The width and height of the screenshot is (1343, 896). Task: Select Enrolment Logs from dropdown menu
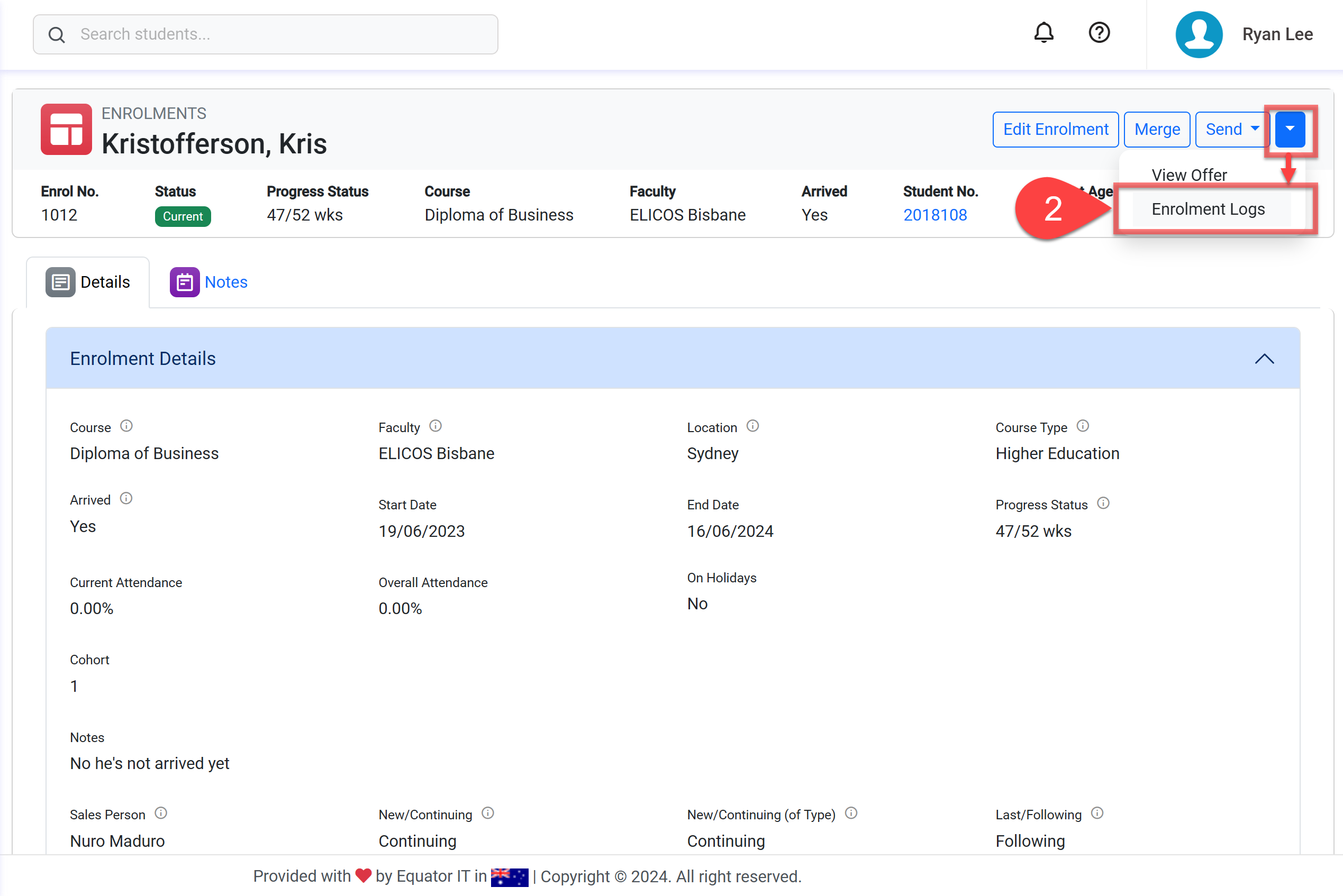click(1208, 209)
